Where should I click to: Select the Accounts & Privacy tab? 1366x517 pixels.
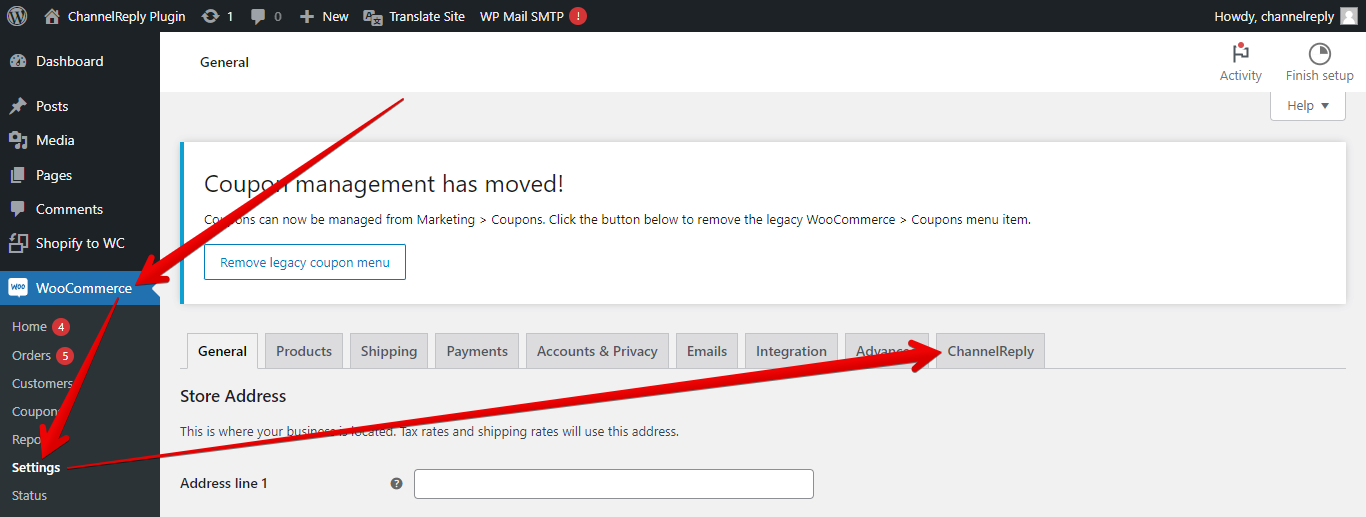click(597, 351)
